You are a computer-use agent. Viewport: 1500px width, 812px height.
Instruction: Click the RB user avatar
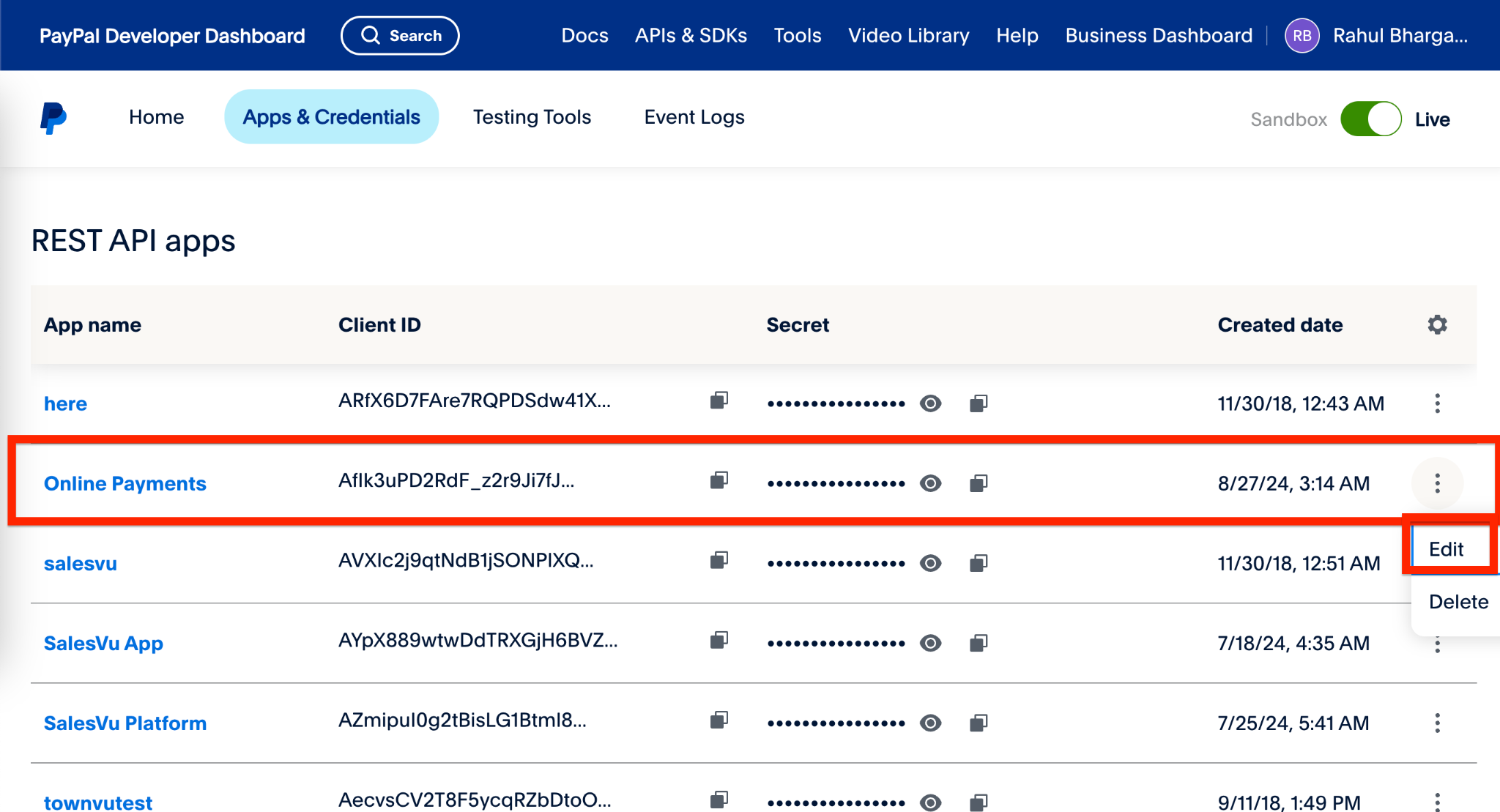1302,36
